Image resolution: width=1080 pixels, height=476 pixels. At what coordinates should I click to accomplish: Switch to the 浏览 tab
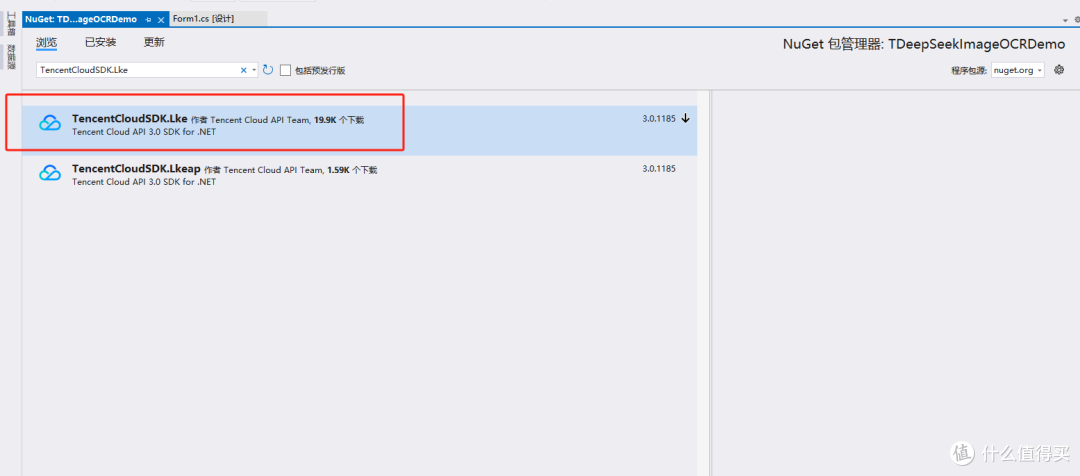pyautogui.click(x=46, y=42)
